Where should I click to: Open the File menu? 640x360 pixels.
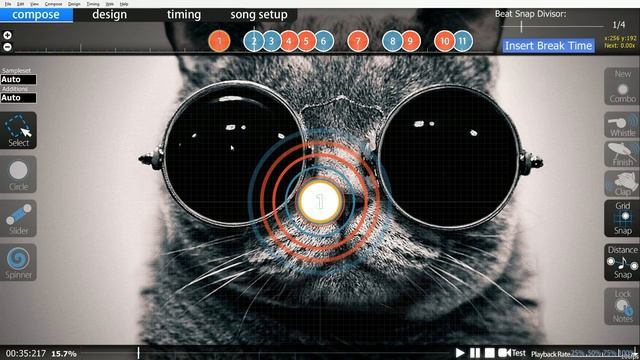click(x=8, y=4)
